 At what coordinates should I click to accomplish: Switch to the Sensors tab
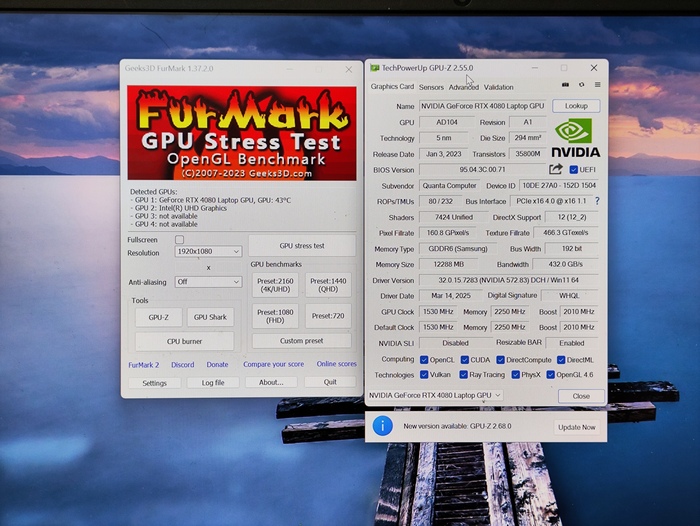[431, 87]
